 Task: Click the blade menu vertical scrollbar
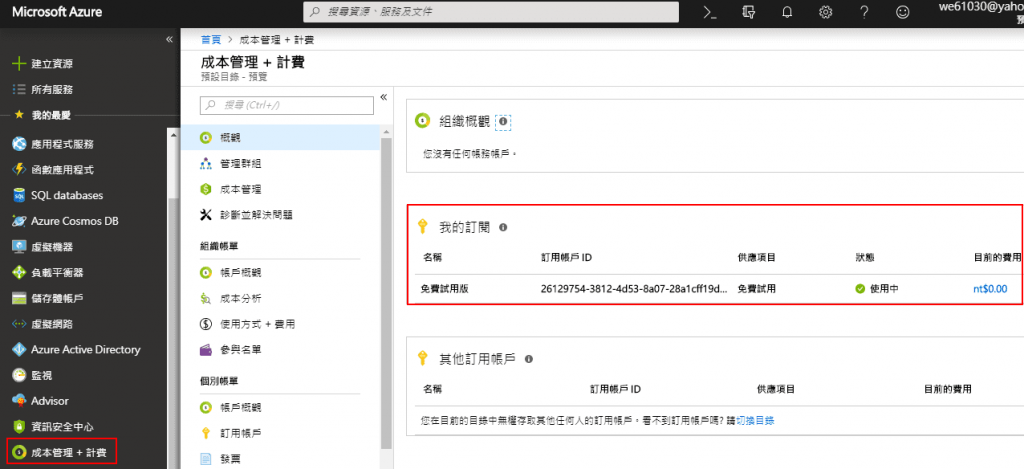click(386, 293)
